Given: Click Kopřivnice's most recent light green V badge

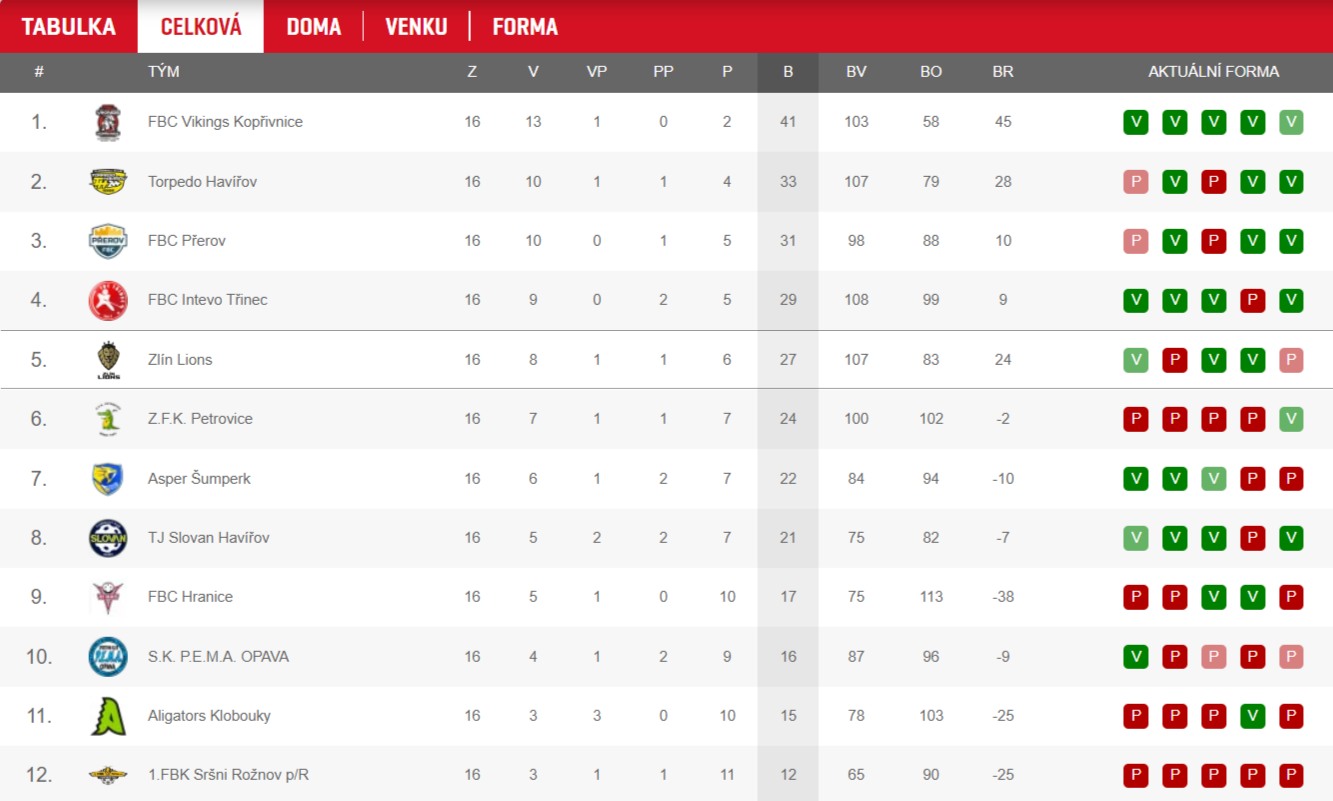Looking at the screenshot, I should (1291, 122).
